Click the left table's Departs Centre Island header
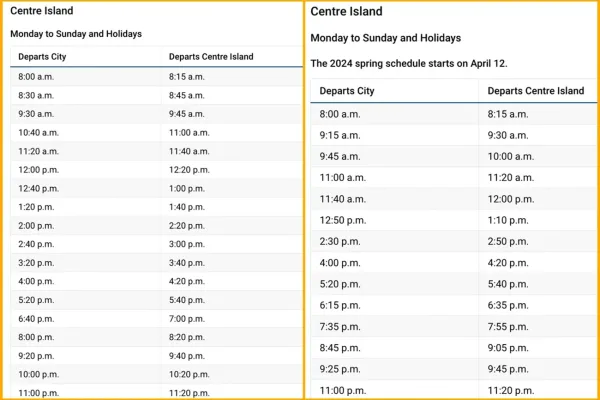Image resolution: width=600 pixels, height=400 pixels. pos(211,57)
